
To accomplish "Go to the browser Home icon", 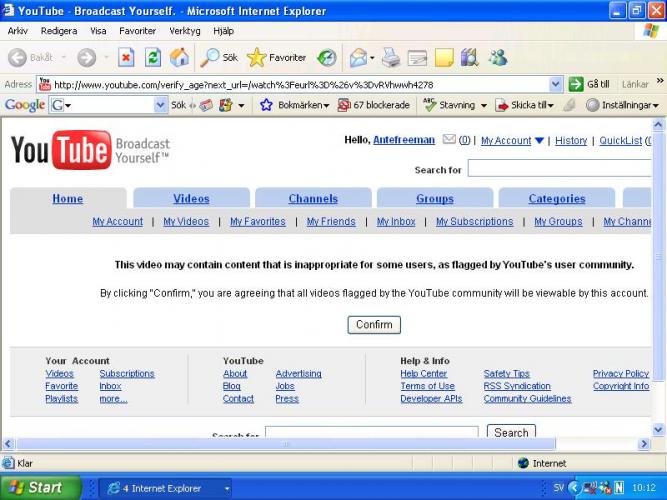I will pos(178,57).
